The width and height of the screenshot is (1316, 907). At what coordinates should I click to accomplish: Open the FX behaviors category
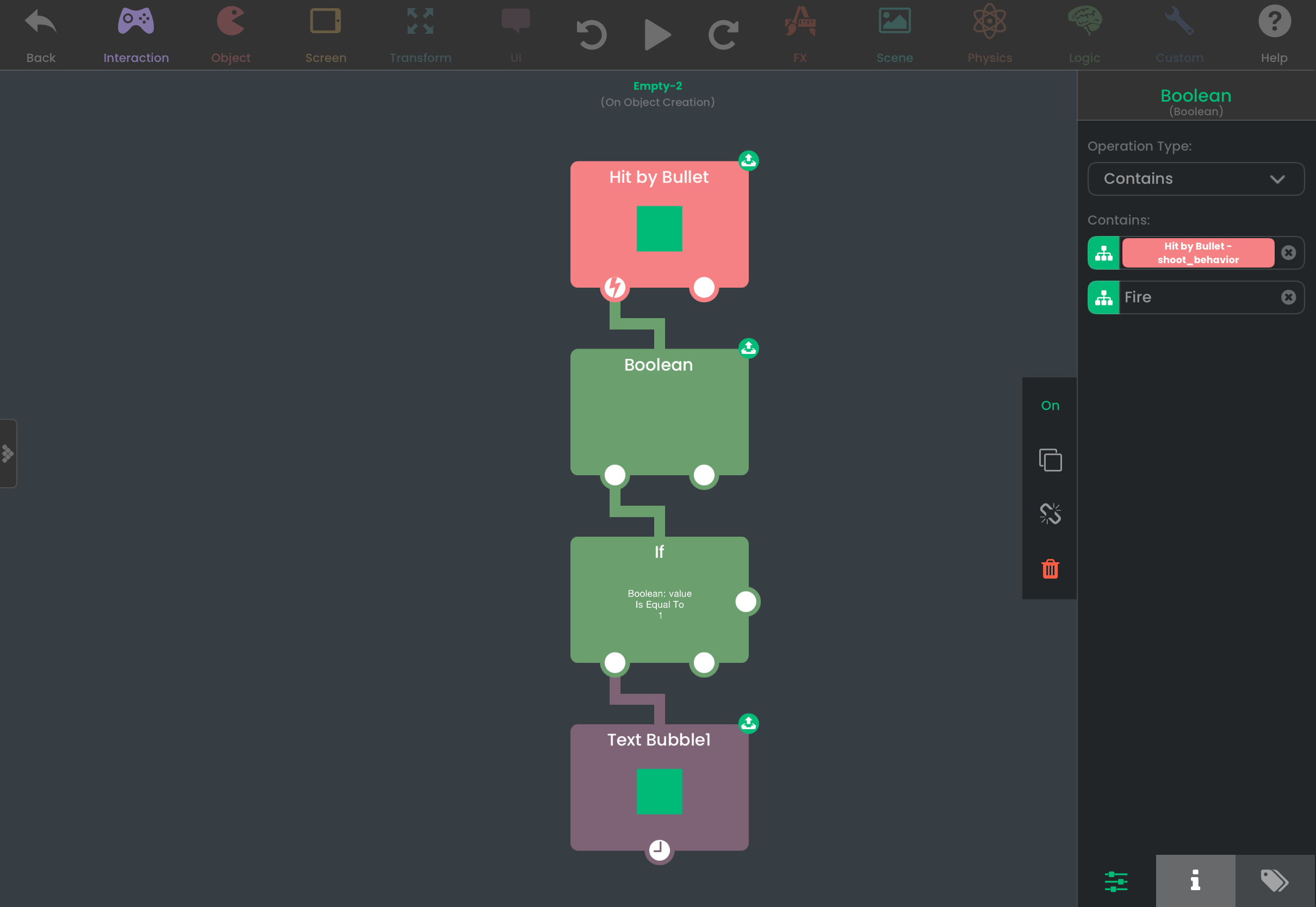(x=800, y=34)
